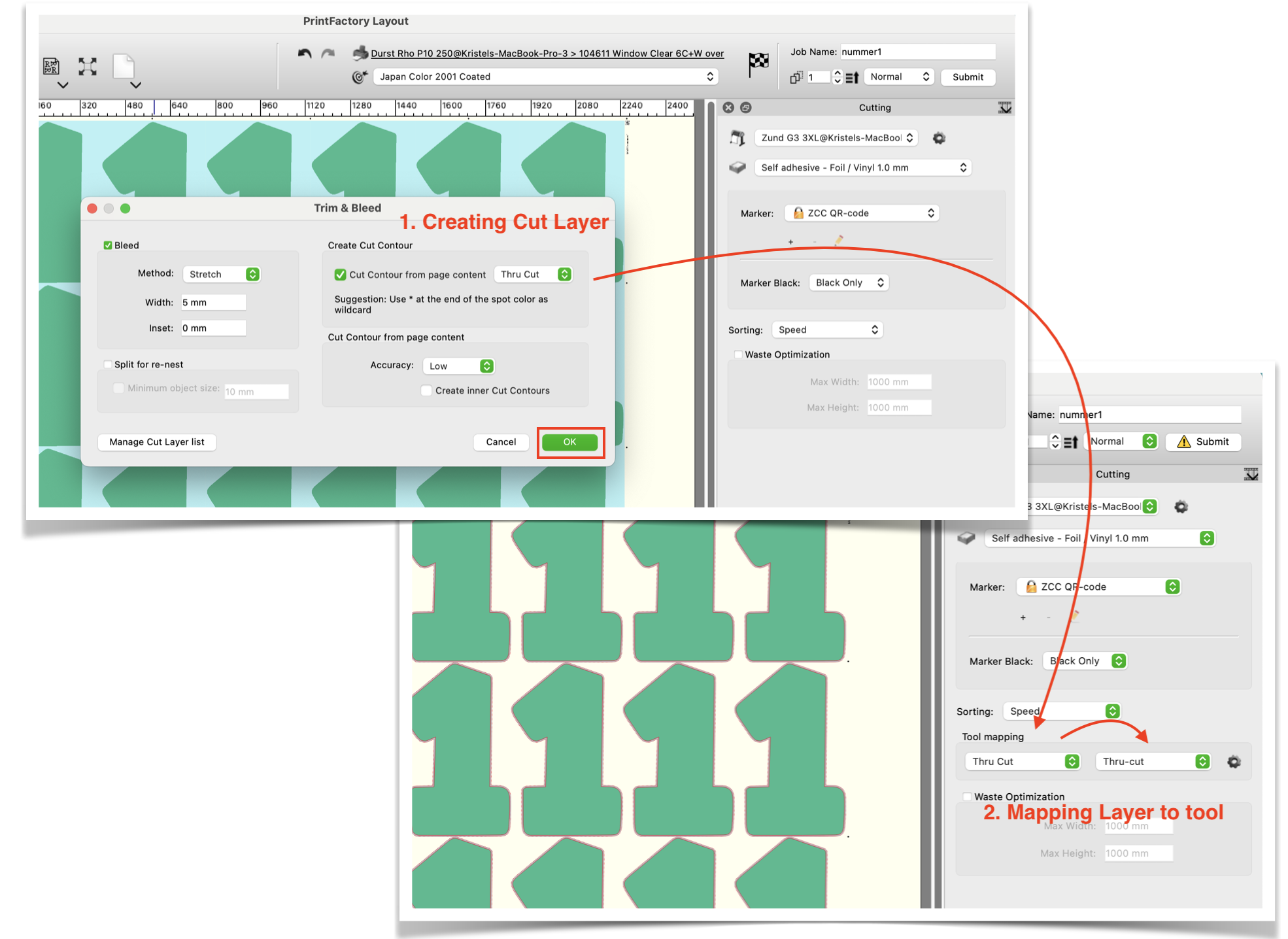Click the redo arrow icon
1288x939 pixels.
point(328,53)
